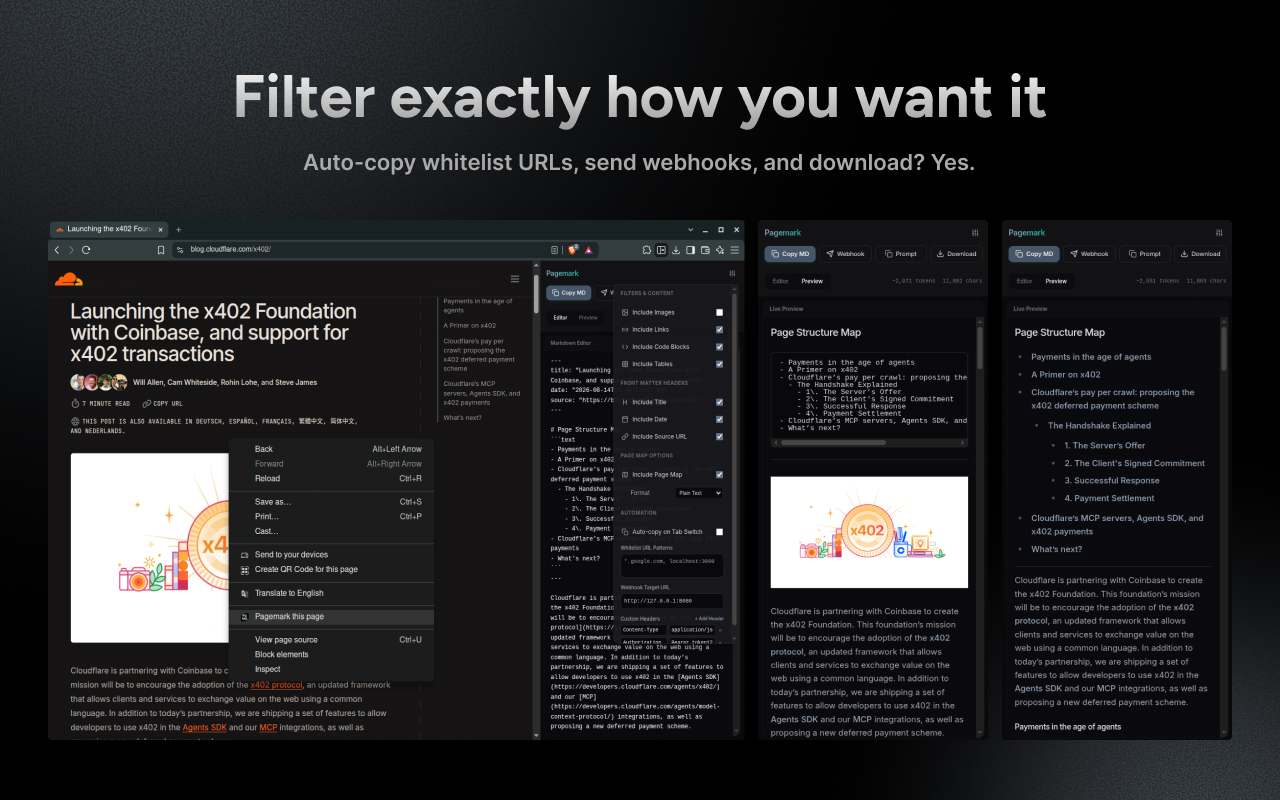Open settings sliders icon in rightmost Pagemark panel

point(1219,232)
